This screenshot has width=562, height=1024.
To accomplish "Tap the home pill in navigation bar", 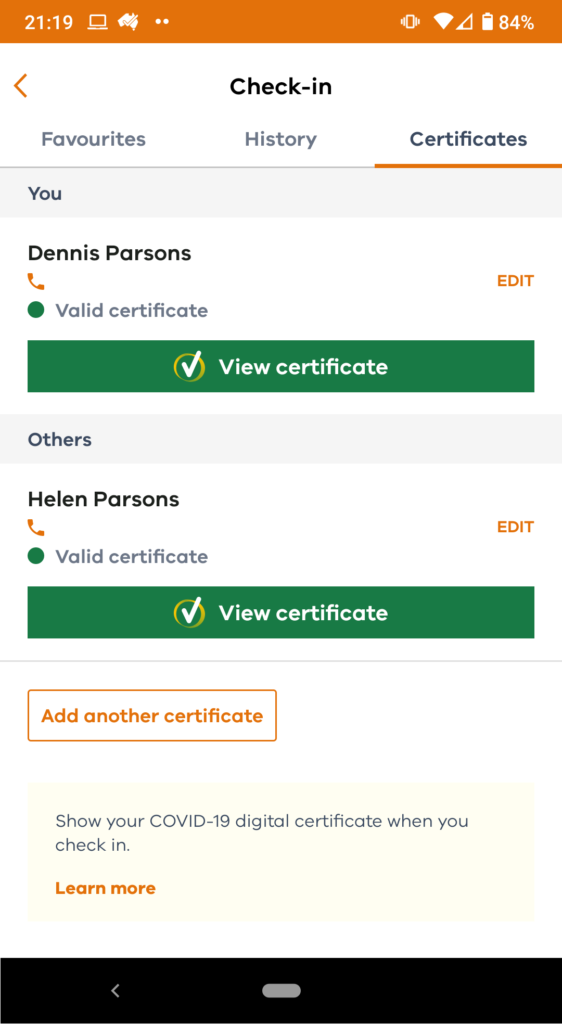I will (x=281, y=991).
